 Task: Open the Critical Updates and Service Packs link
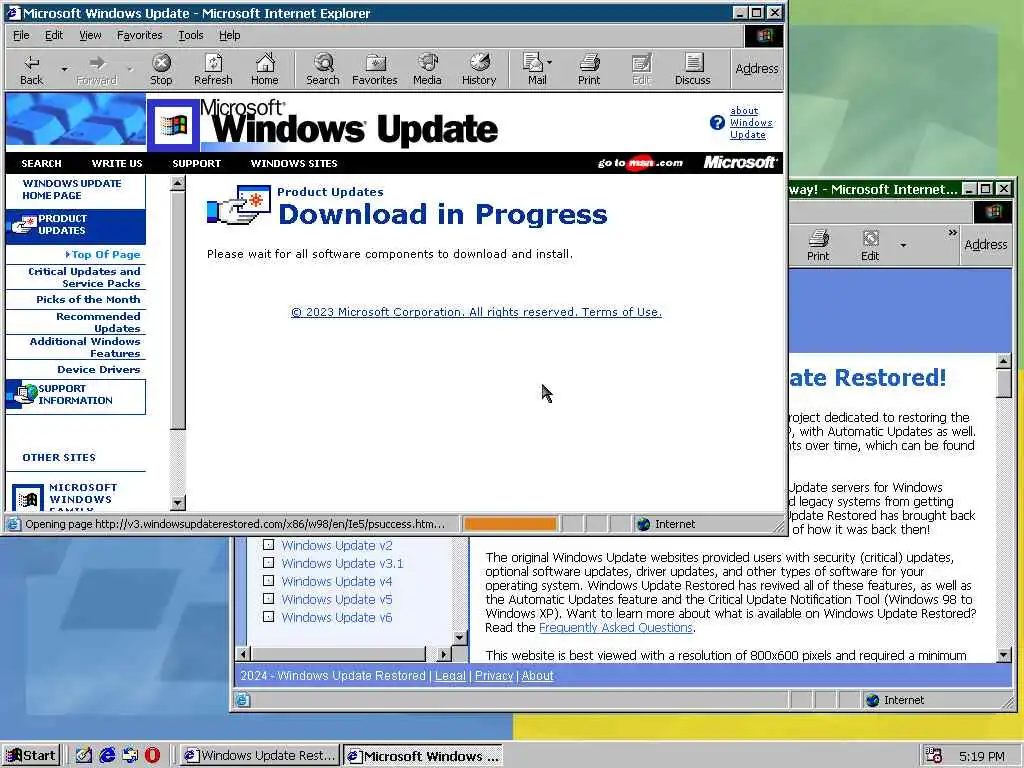(84, 277)
